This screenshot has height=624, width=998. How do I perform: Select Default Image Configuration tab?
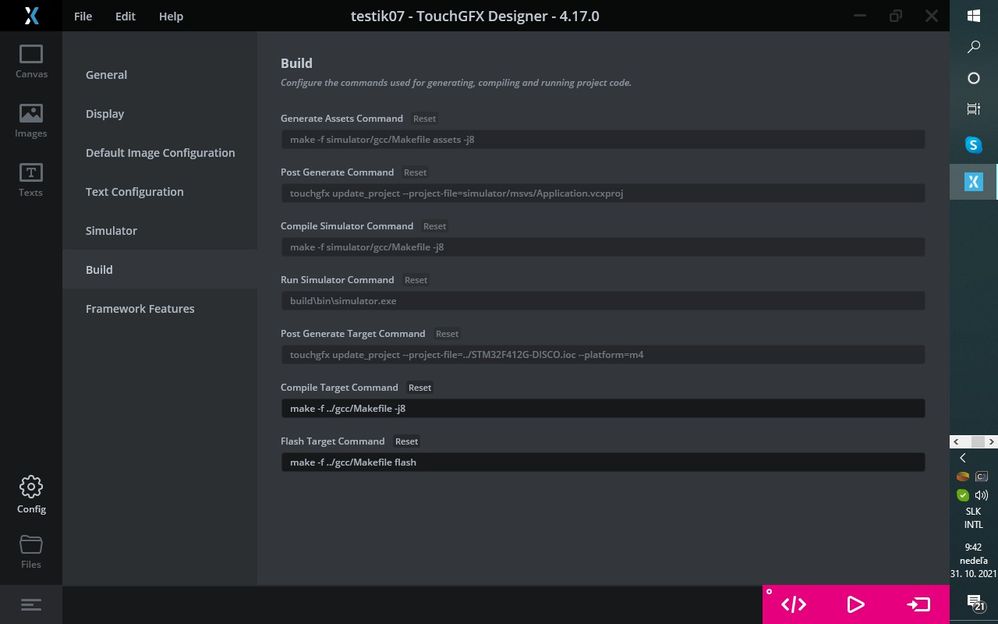point(160,152)
